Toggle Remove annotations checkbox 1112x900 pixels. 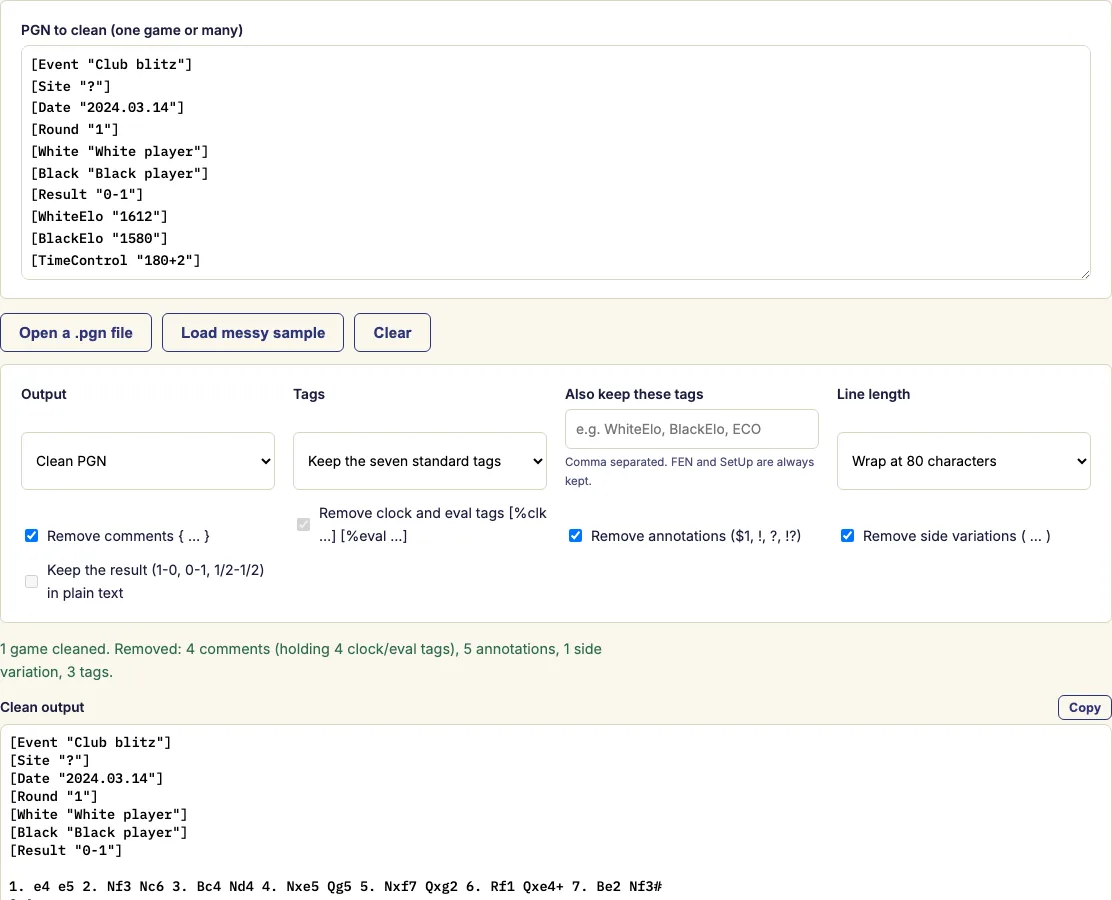[575, 535]
